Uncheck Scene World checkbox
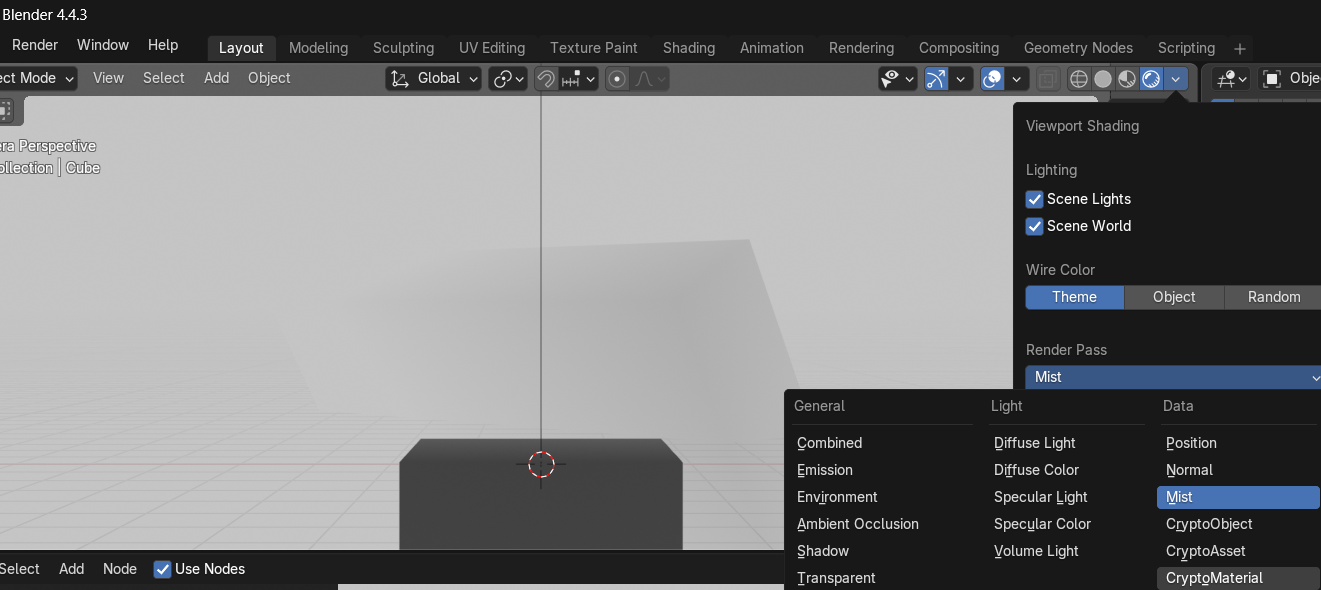 click(1035, 226)
